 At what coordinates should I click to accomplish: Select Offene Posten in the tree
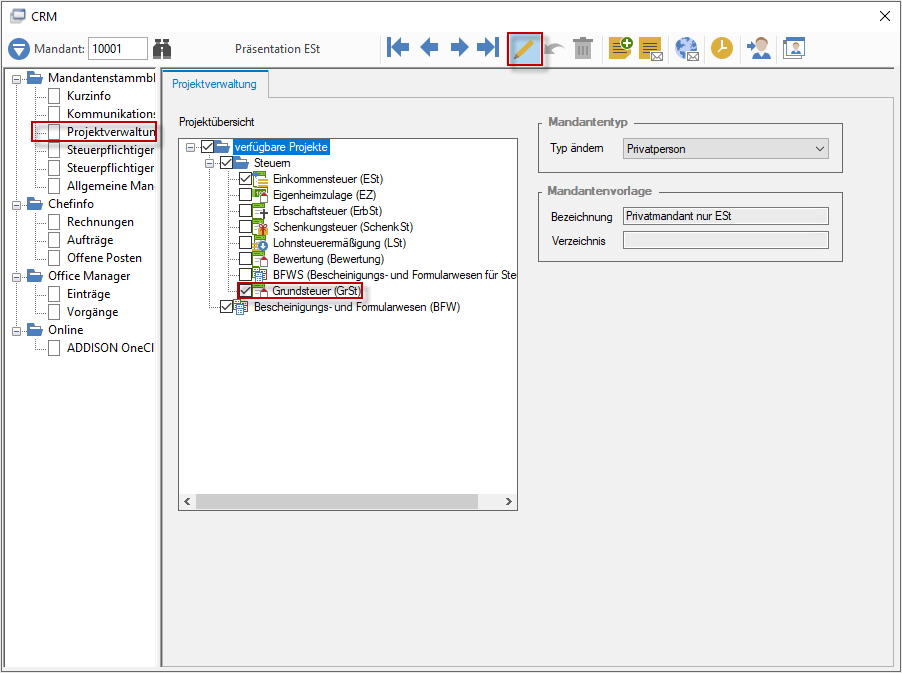pyautogui.click(x=104, y=258)
